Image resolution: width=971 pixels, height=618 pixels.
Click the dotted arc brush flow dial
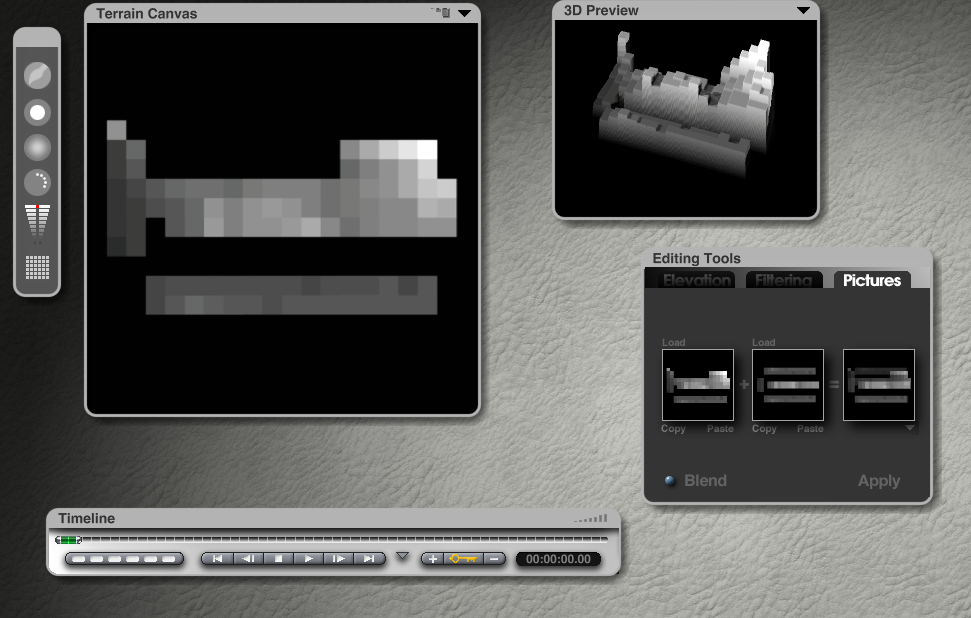click(x=37, y=182)
